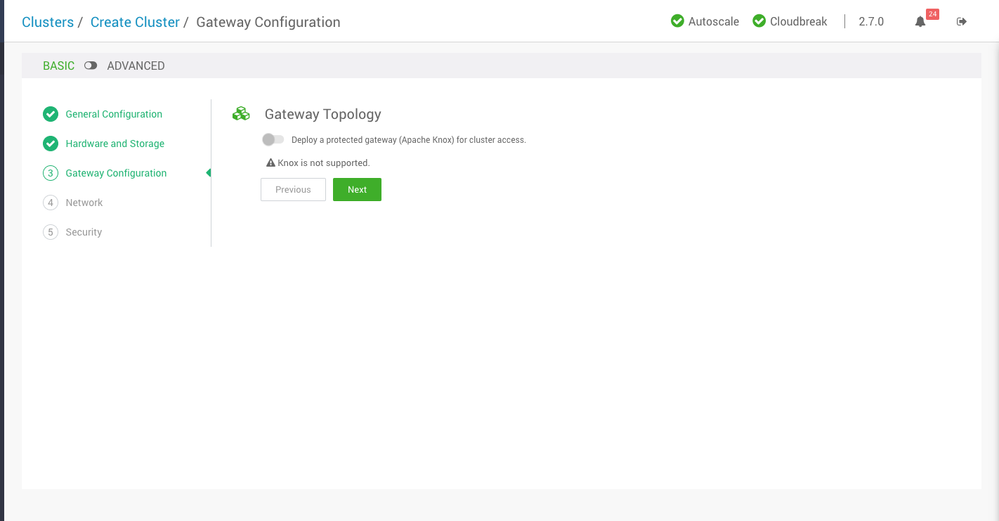Click 'Deploy a protected gateway' label
The image size is (999, 521).
(x=408, y=139)
